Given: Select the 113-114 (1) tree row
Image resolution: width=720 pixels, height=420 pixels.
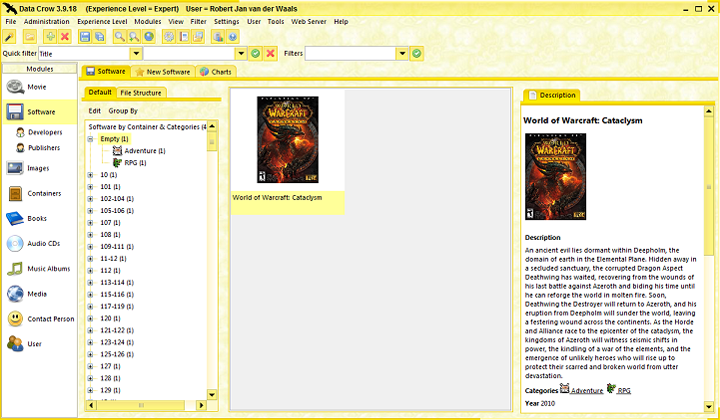Looking at the screenshot, I should coord(117,282).
